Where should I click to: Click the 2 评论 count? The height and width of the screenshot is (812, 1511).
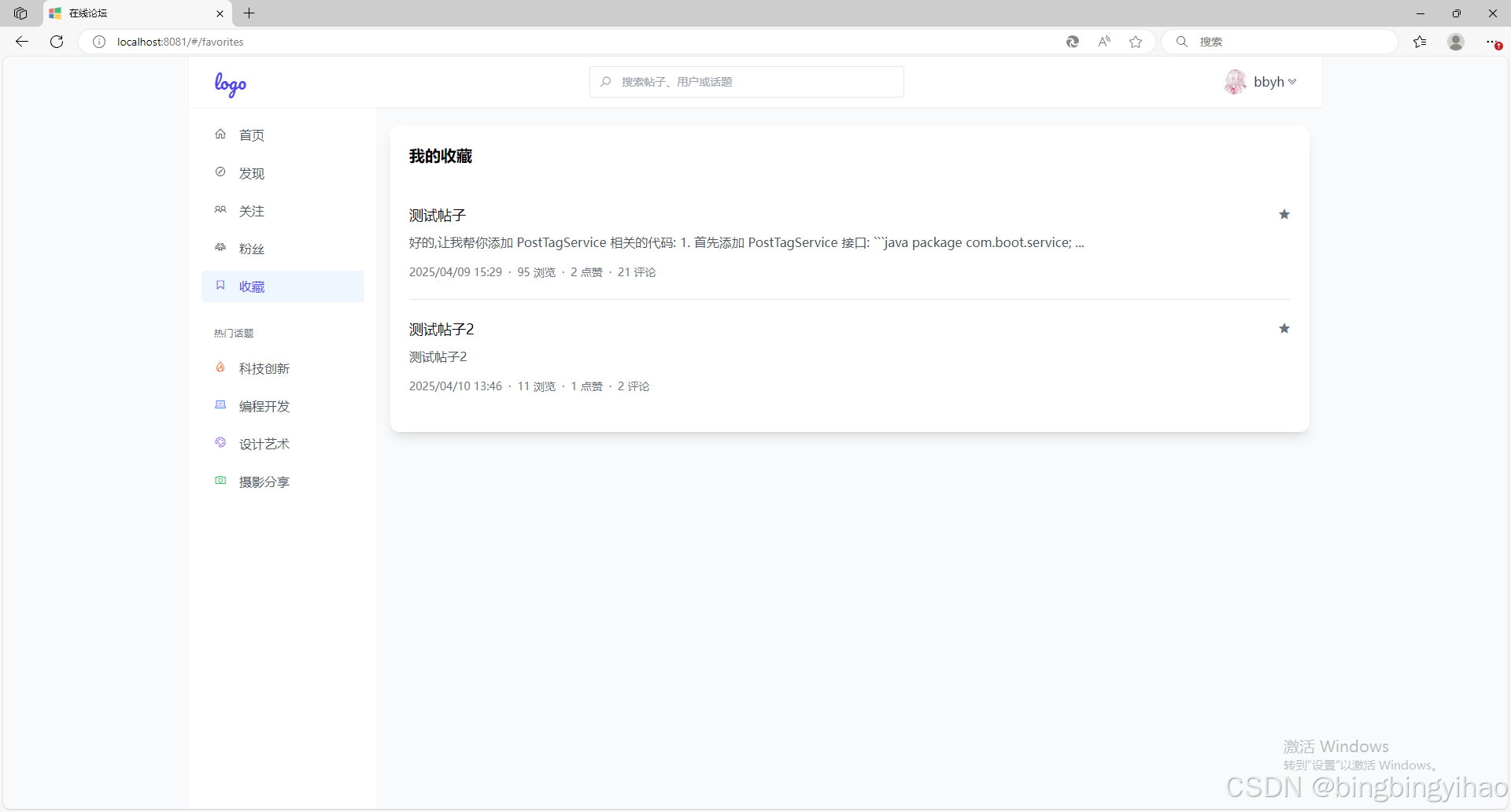(634, 386)
